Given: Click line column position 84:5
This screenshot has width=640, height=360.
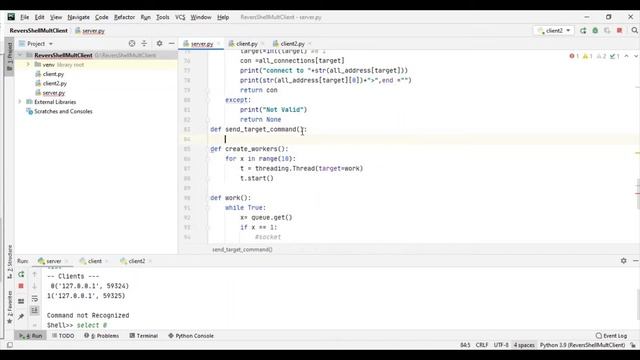Looking at the screenshot, I should coord(465,345).
